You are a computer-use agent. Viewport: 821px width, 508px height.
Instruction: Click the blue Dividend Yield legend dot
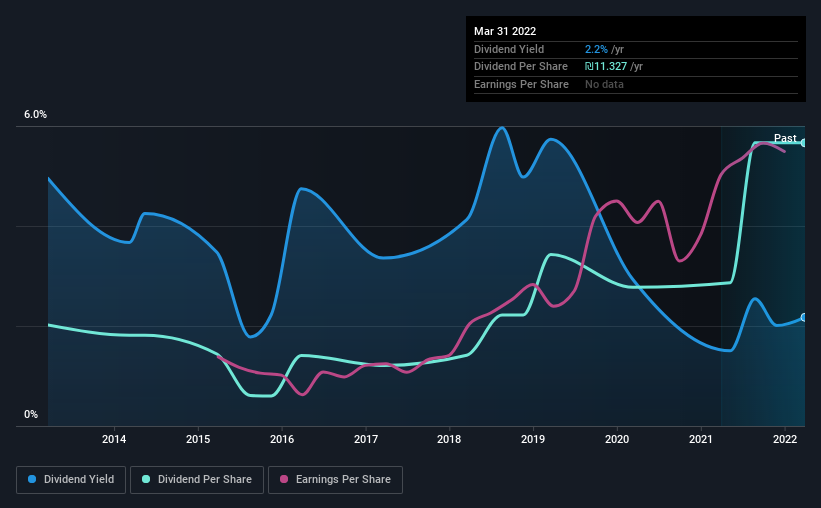[x=32, y=479]
